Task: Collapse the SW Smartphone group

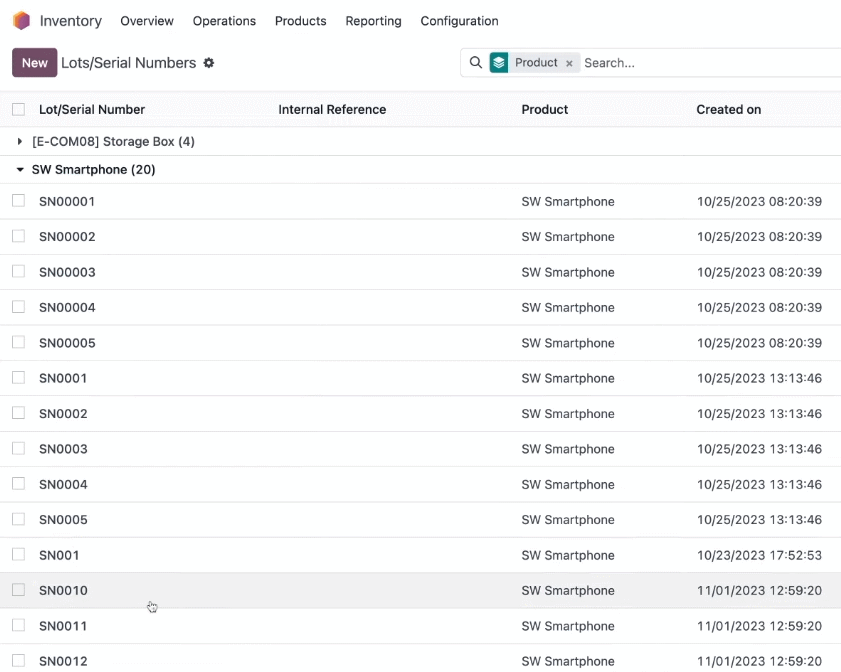Action: [x=20, y=169]
